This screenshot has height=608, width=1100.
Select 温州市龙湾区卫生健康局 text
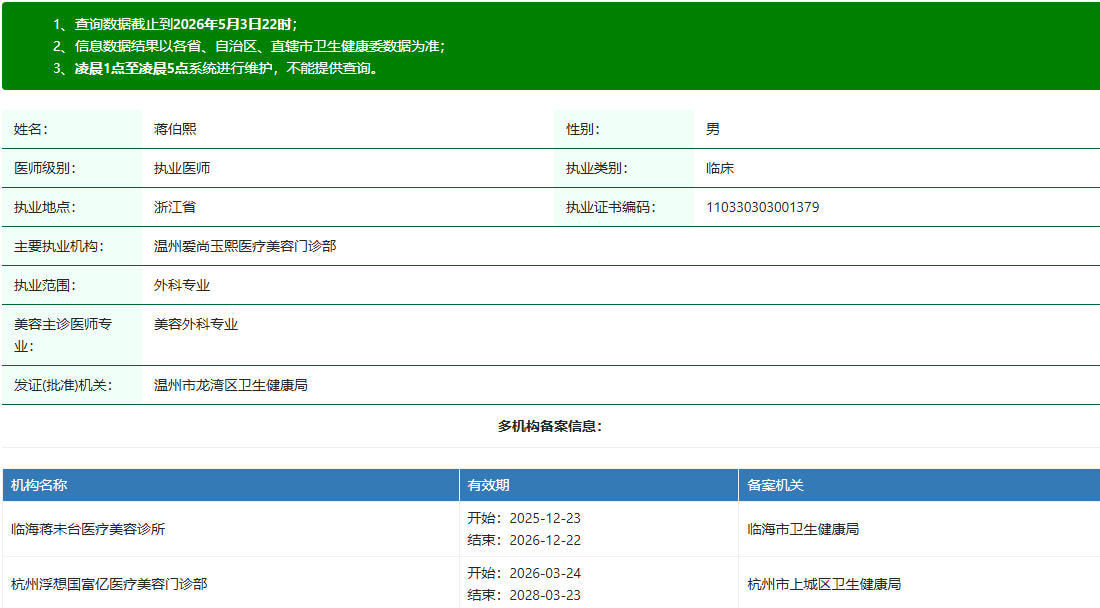(231, 385)
